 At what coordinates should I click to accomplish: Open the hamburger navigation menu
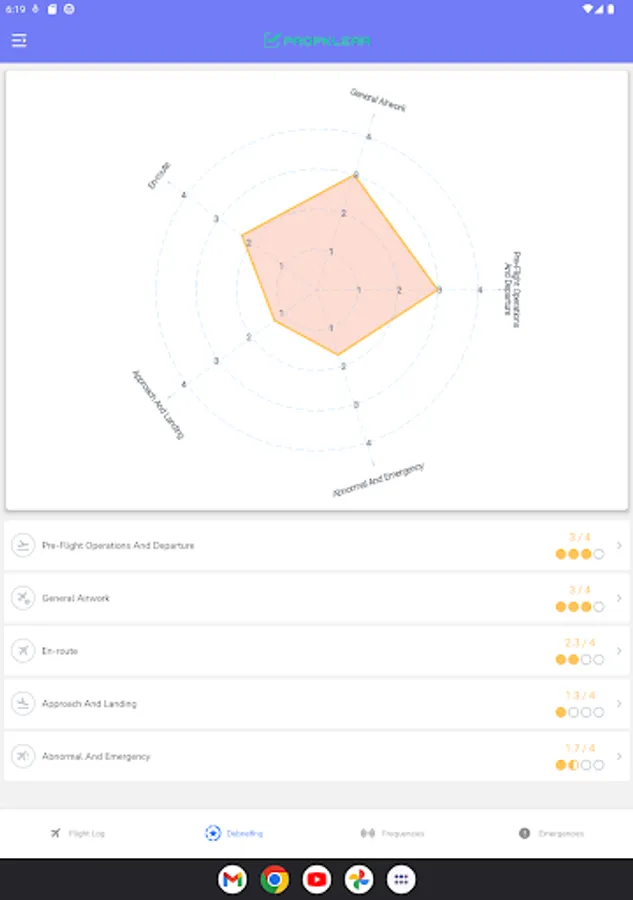(19, 41)
